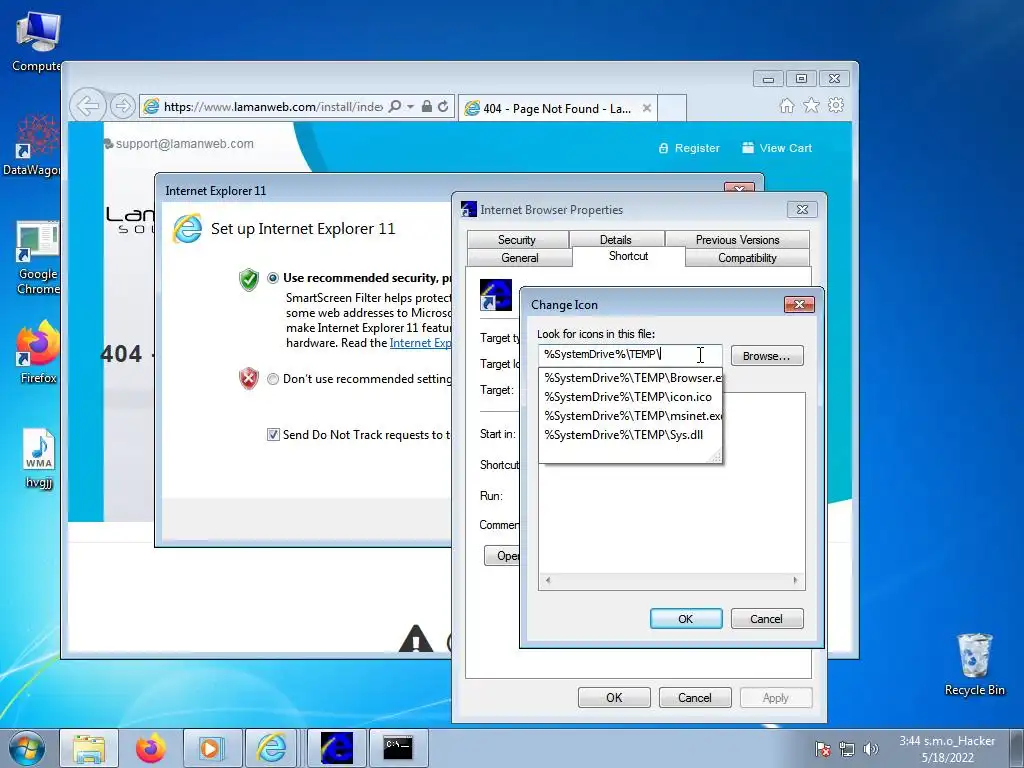The width and height of the screenshot is (1024, 768).
Task: Open File Explorer from the taskbar
Action: [x=89, y=748]
